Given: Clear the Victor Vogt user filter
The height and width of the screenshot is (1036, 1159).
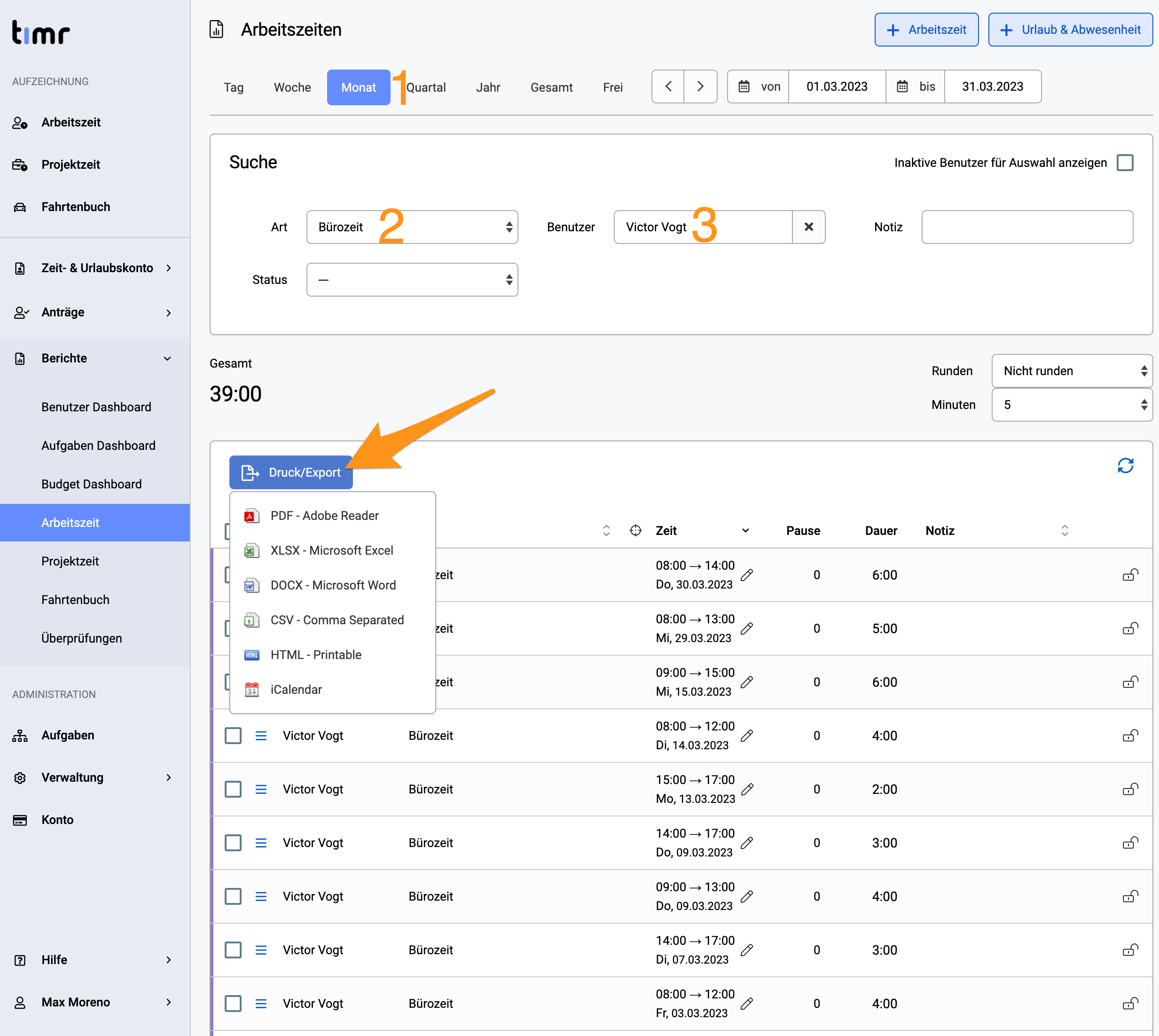Looking at the screenshot, I should (x=808, y=227).
